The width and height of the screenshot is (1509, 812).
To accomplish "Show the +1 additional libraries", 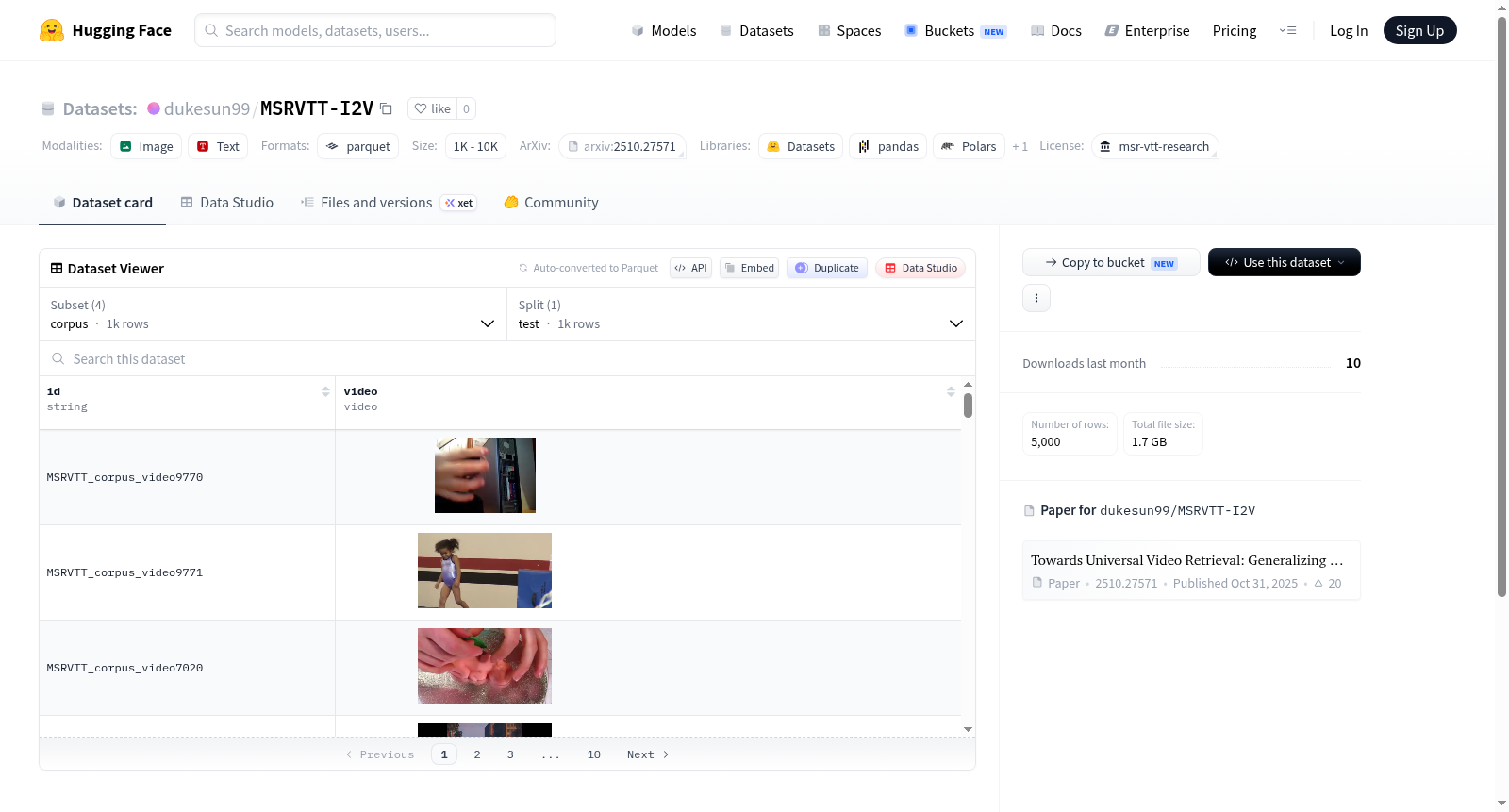I will point(1020,146).
